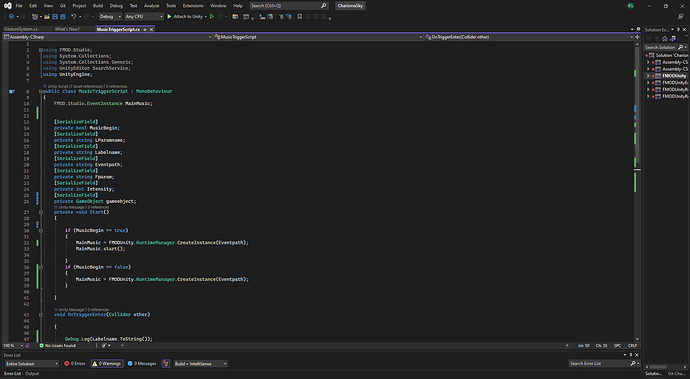Switch to the Output tab
The width and height of the screenshot is (690, 379).
click(x=32, y=373)
